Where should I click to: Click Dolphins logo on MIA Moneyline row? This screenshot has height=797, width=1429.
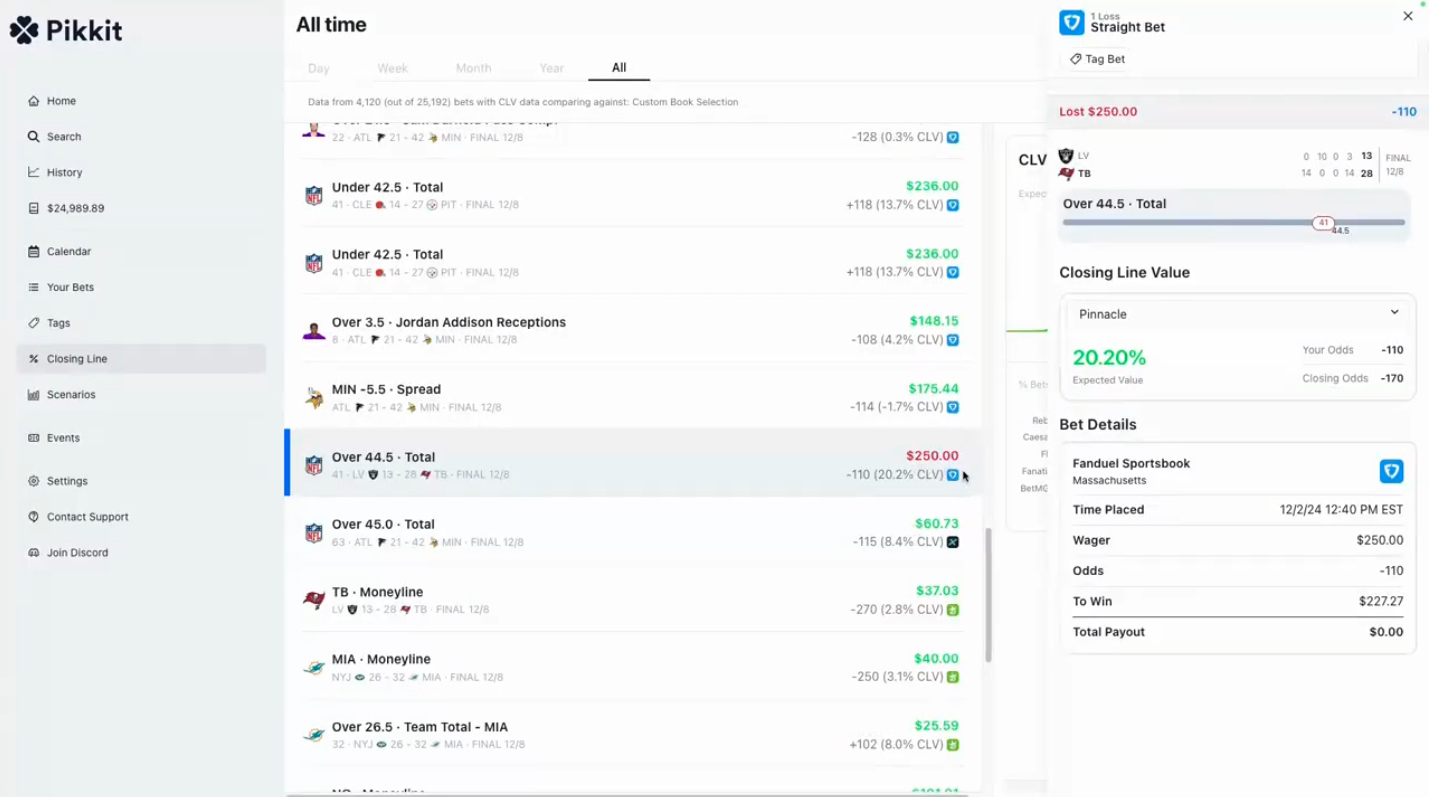click(x=314, y=667)
